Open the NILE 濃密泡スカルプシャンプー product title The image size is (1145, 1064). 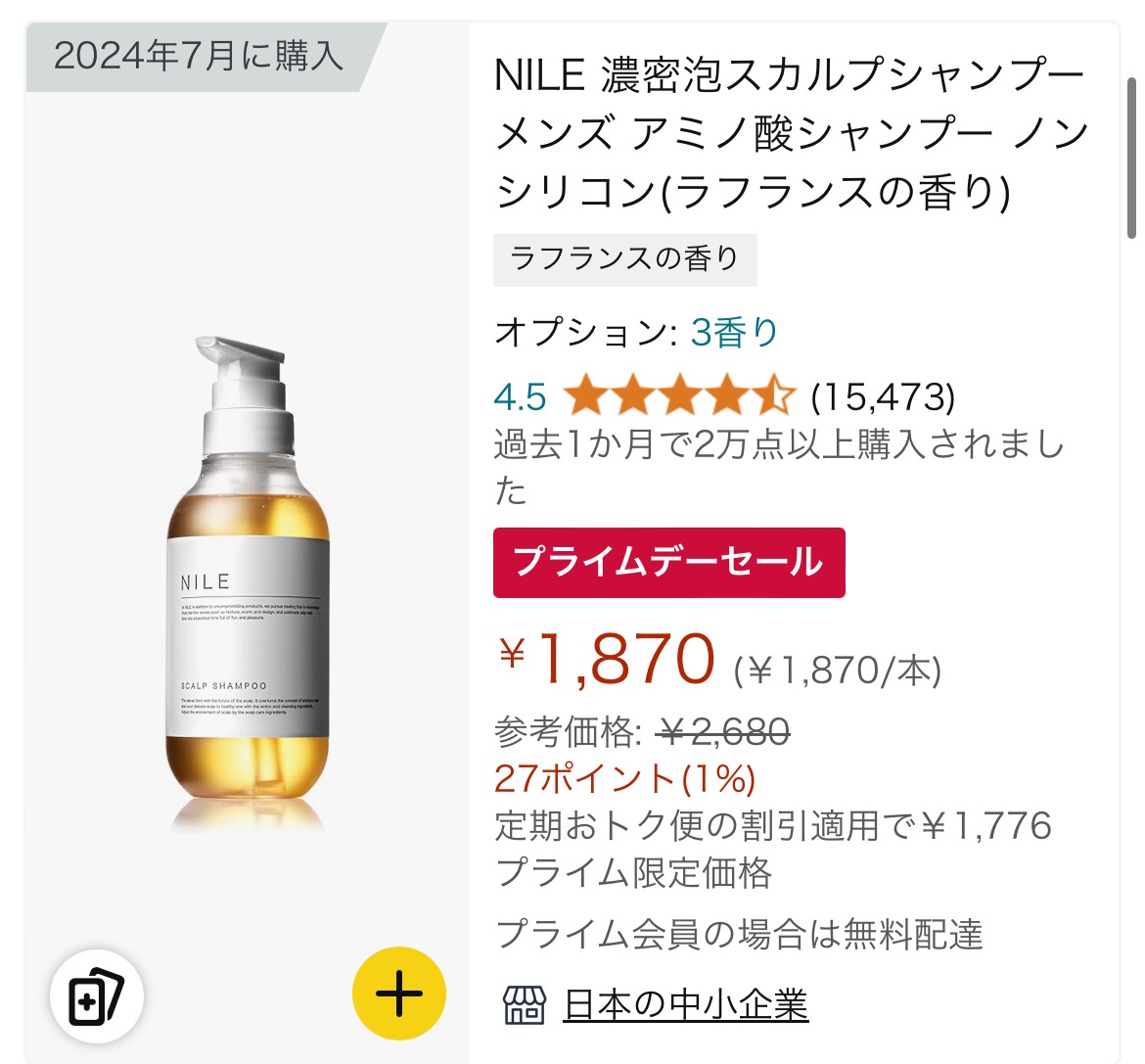point(792,134)
